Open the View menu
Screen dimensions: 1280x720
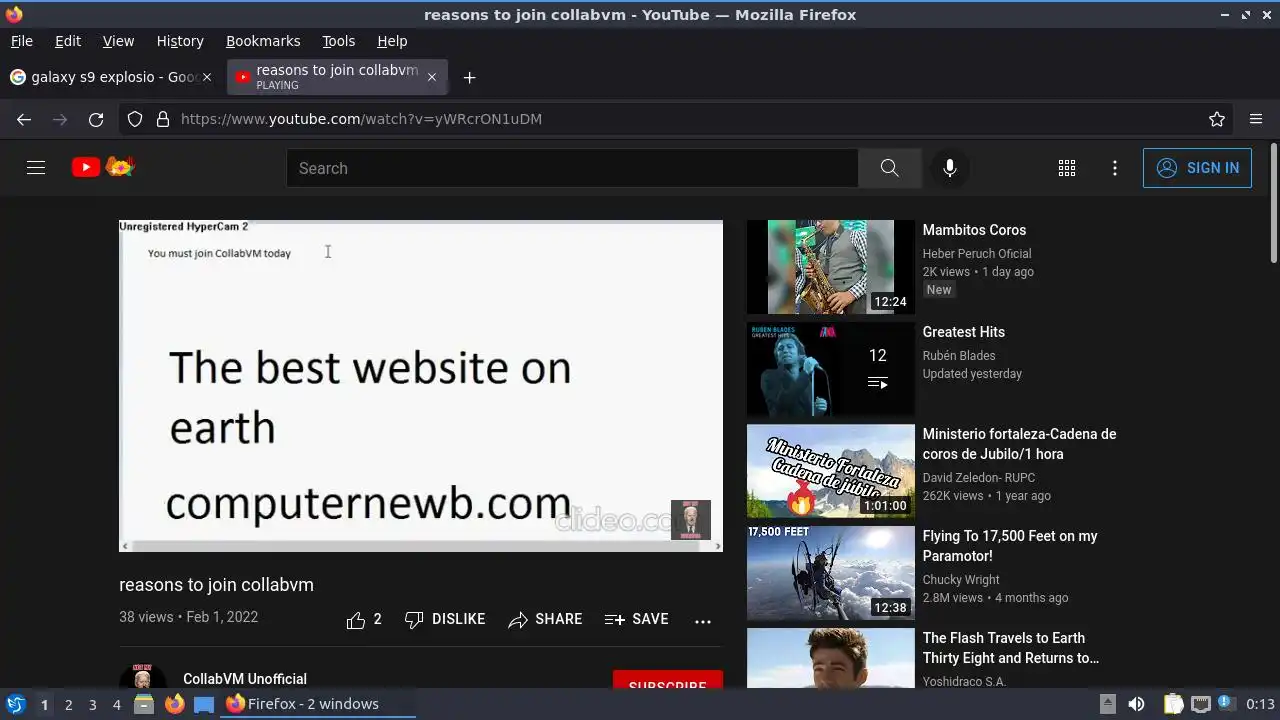click(118, 41)
